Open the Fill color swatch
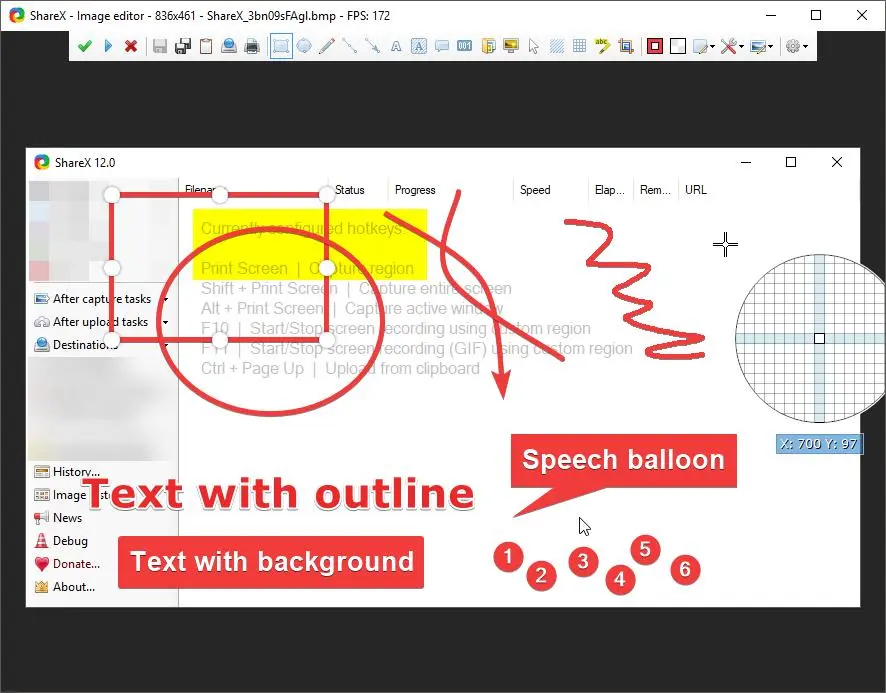 [x=677, y=46]
